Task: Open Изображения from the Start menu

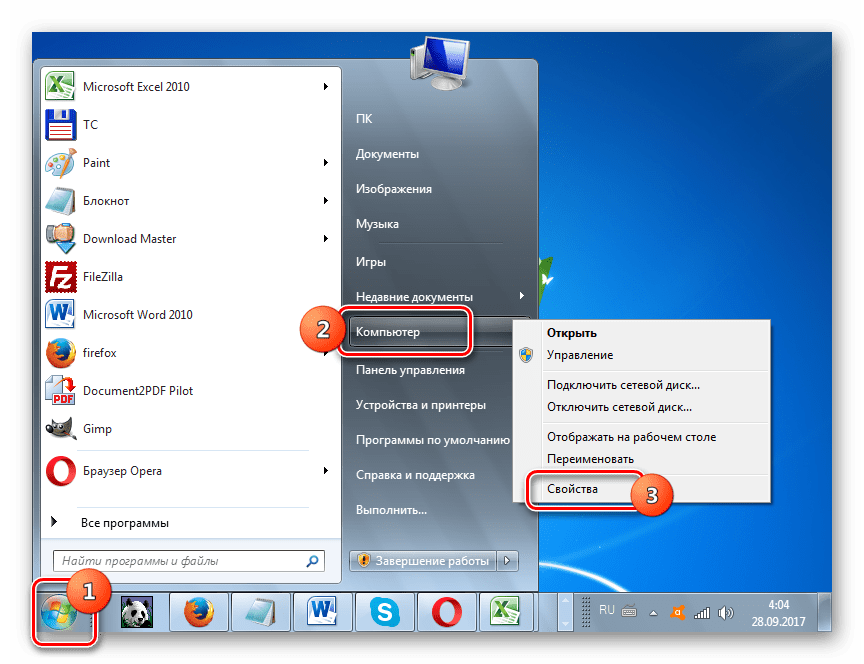Action: coord(393,189)
